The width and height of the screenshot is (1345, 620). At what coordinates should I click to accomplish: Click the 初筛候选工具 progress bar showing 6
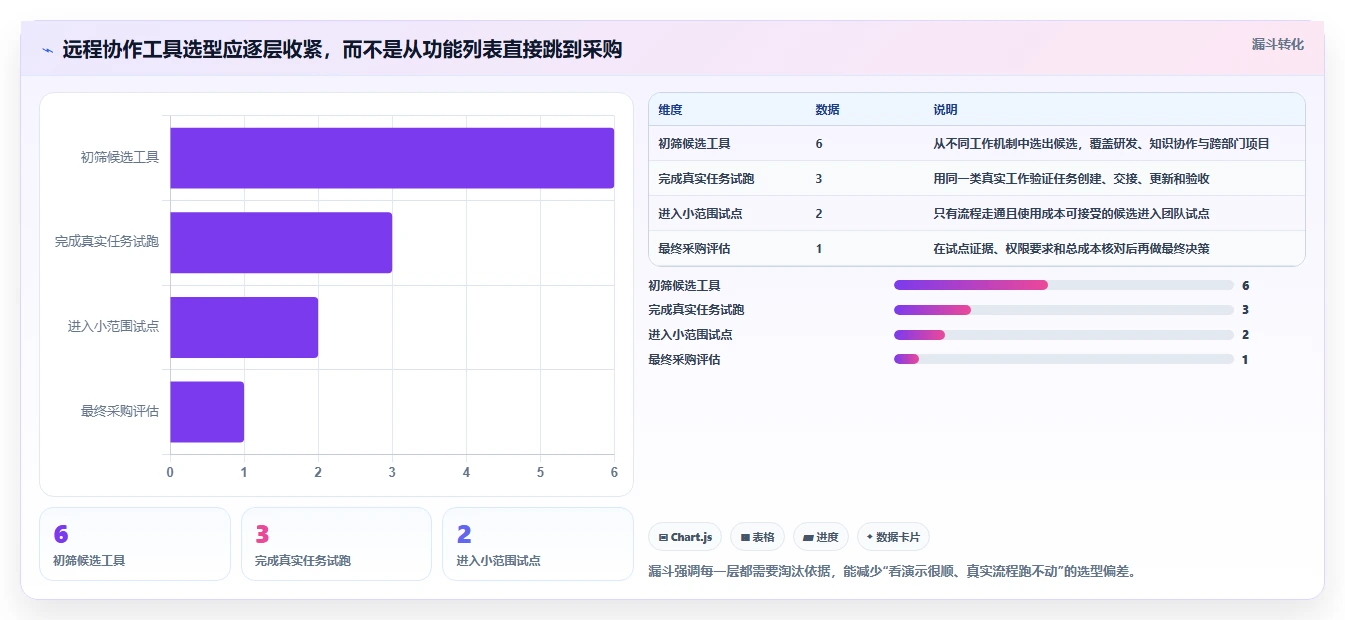click(x=1064, y=285)
